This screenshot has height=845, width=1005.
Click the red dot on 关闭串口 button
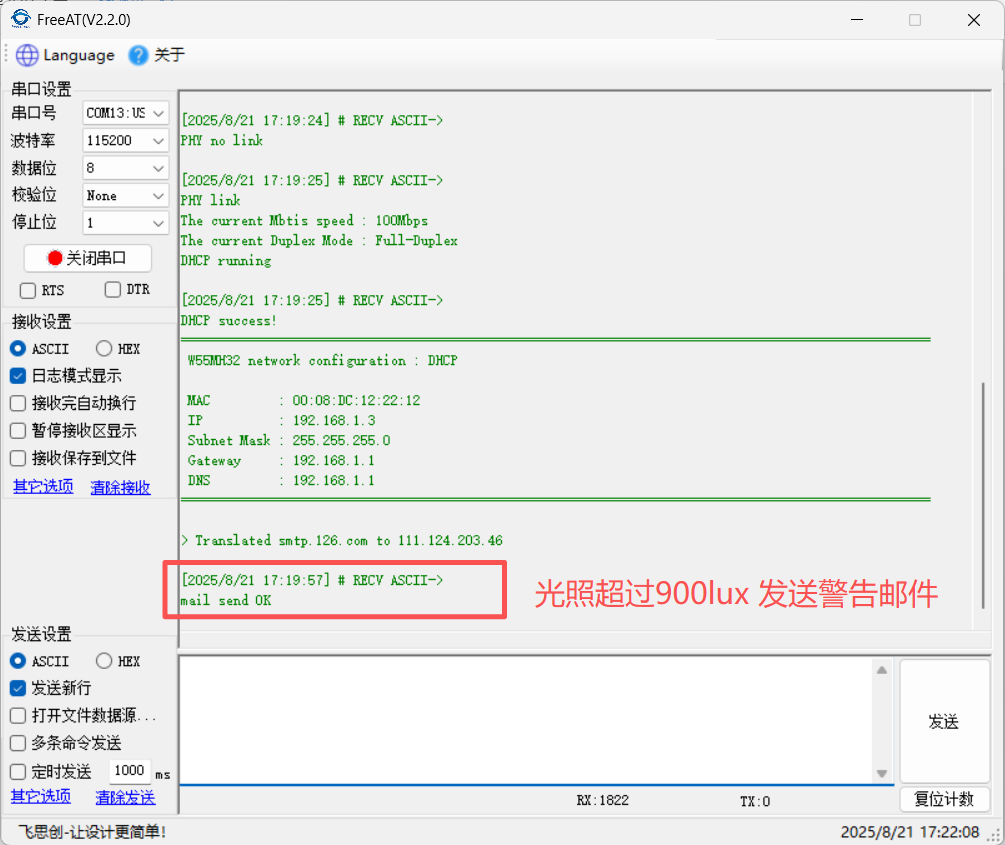54,258
